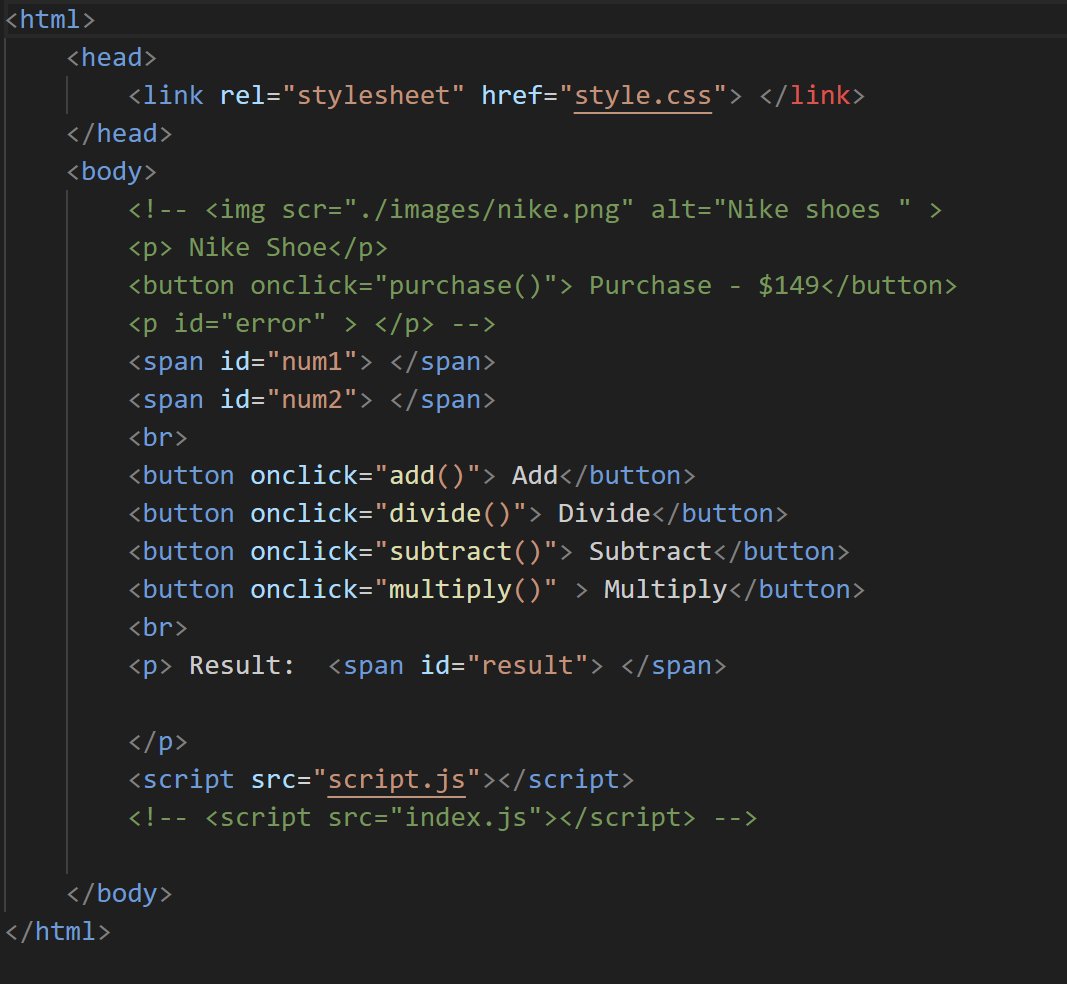Click the closing html tag
The width and height of the screenshot is (1067, 984).
pyautogui.click(x=58, y=932)
